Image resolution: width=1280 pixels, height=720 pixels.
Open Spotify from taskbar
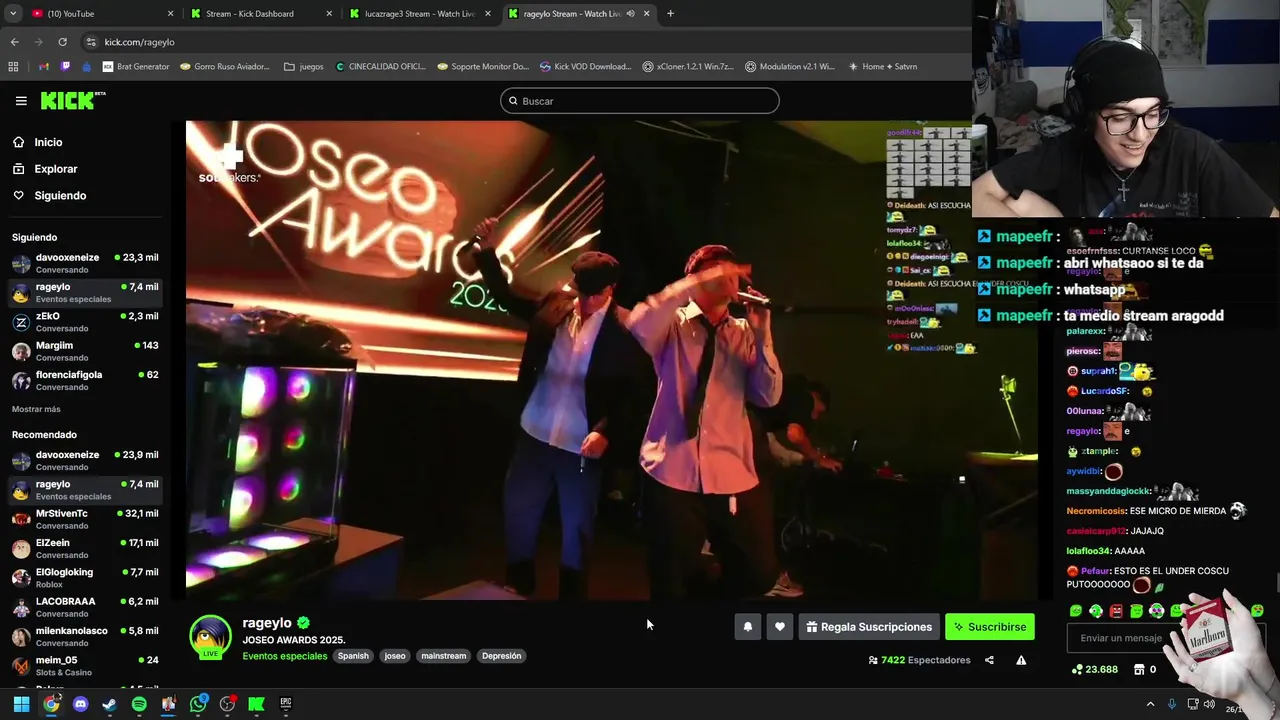coord(139,704)
